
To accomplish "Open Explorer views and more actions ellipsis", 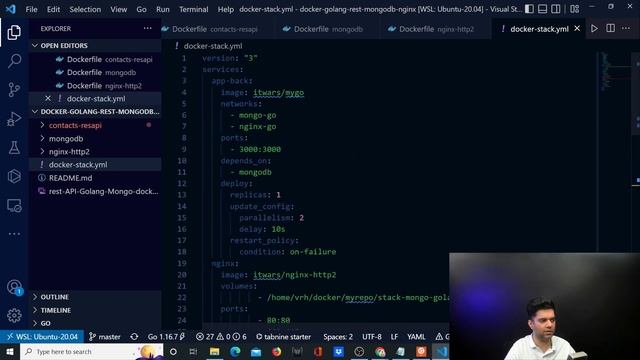I will (x=147, y=29).
